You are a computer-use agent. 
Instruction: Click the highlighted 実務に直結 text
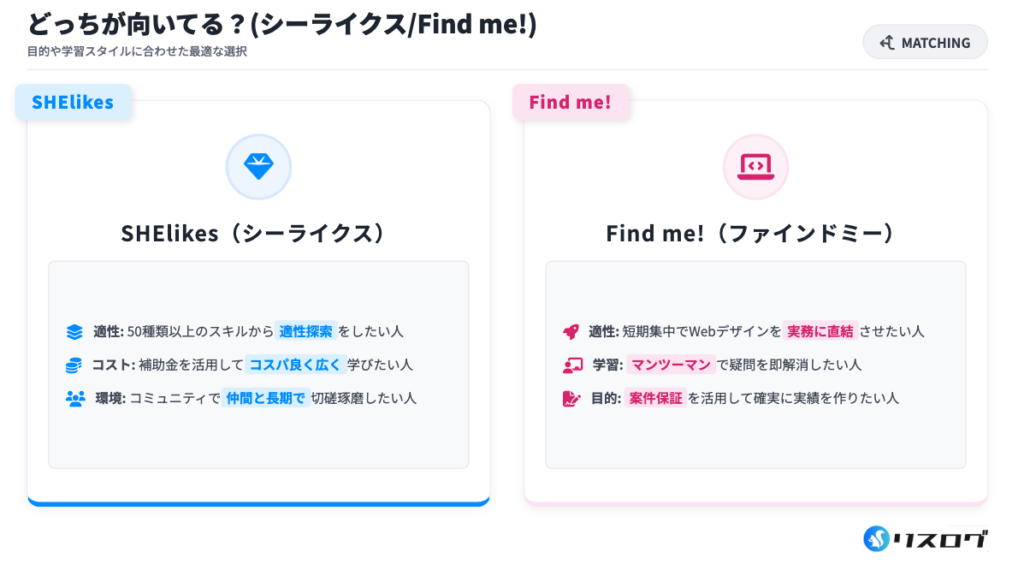pyautogui.click(x=820, y=331)
